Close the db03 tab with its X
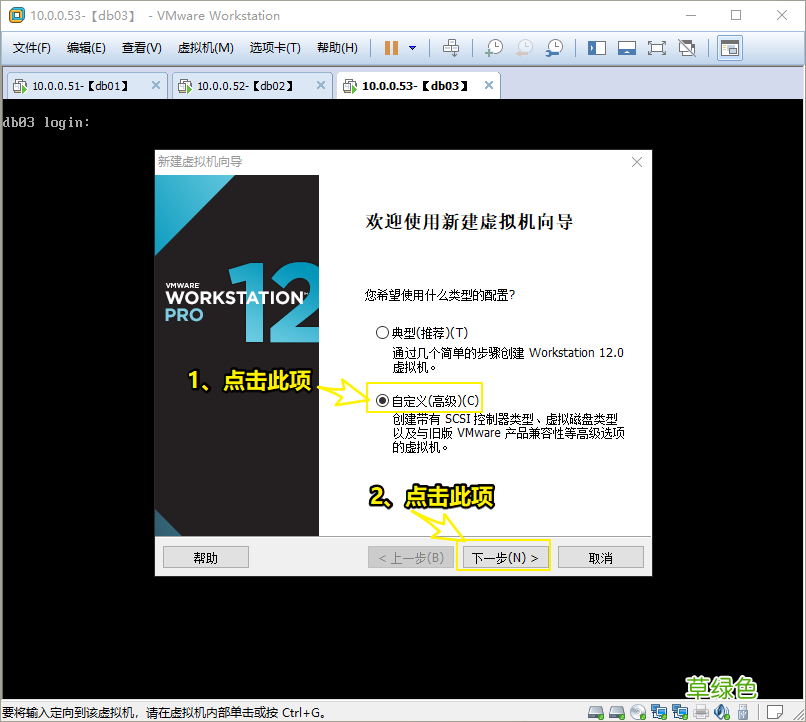The image size is (806, 722). 489,85
